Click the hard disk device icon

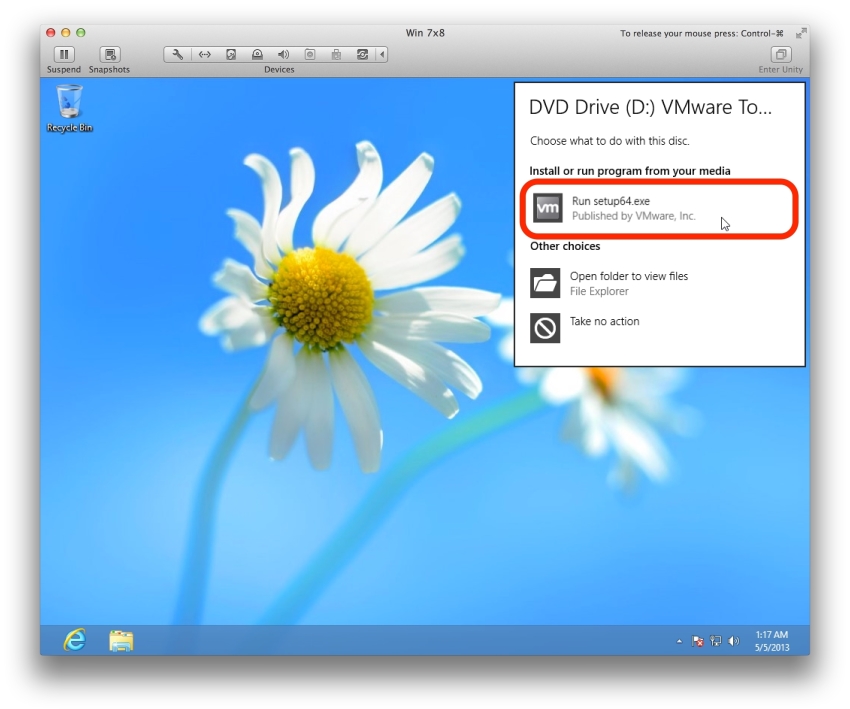click(231, 54)
